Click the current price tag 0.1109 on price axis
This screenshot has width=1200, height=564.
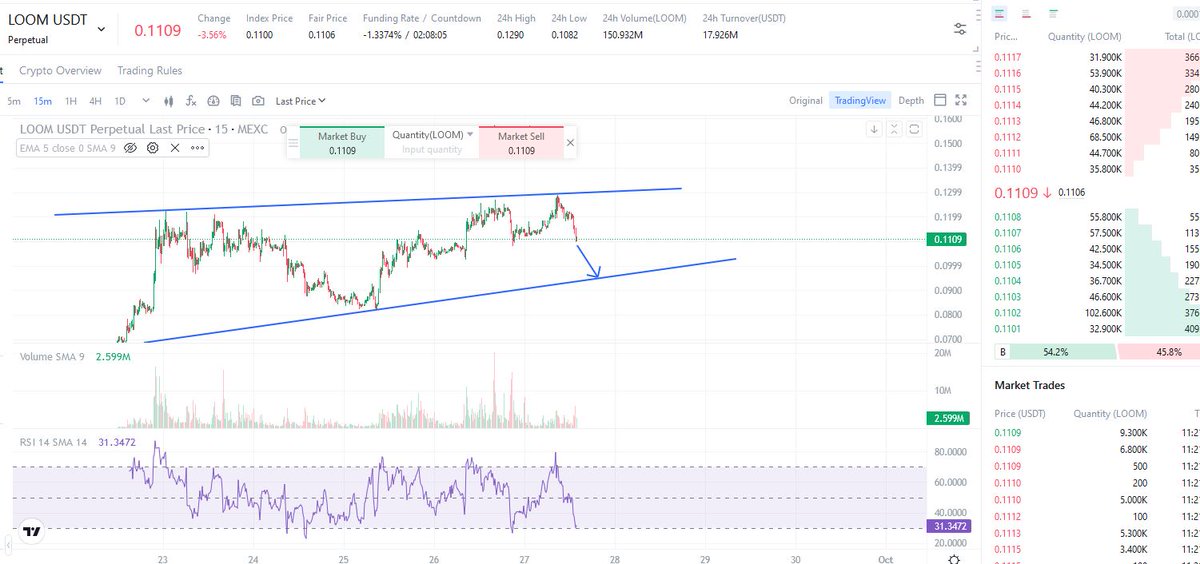point(946,239)
